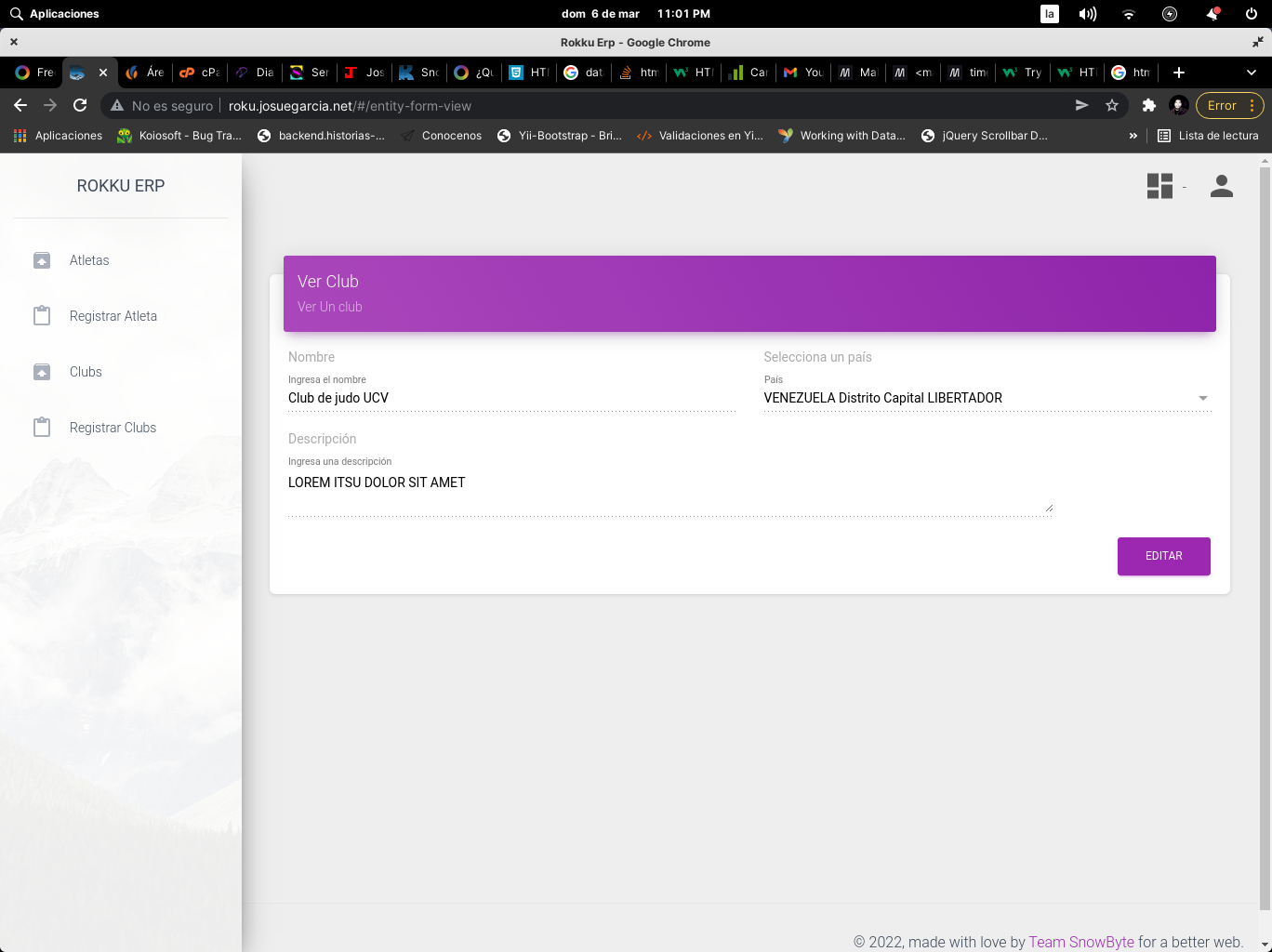
Task: Click the Registrar Clubs clipboard icon
Action: pyautogui.click(x=42, y=428)
